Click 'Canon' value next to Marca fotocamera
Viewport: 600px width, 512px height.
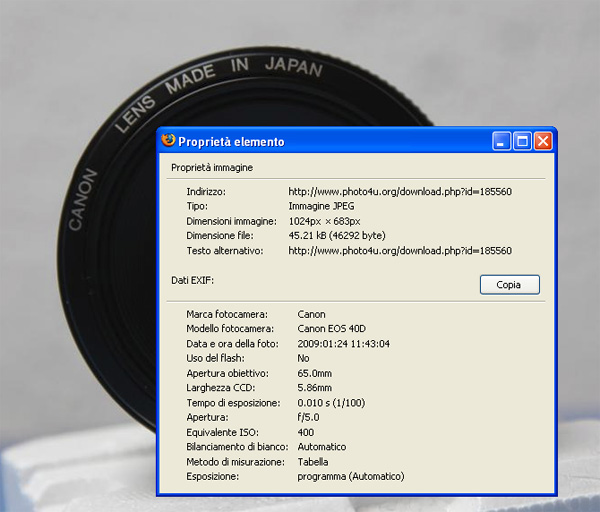(x=311, y=315)
